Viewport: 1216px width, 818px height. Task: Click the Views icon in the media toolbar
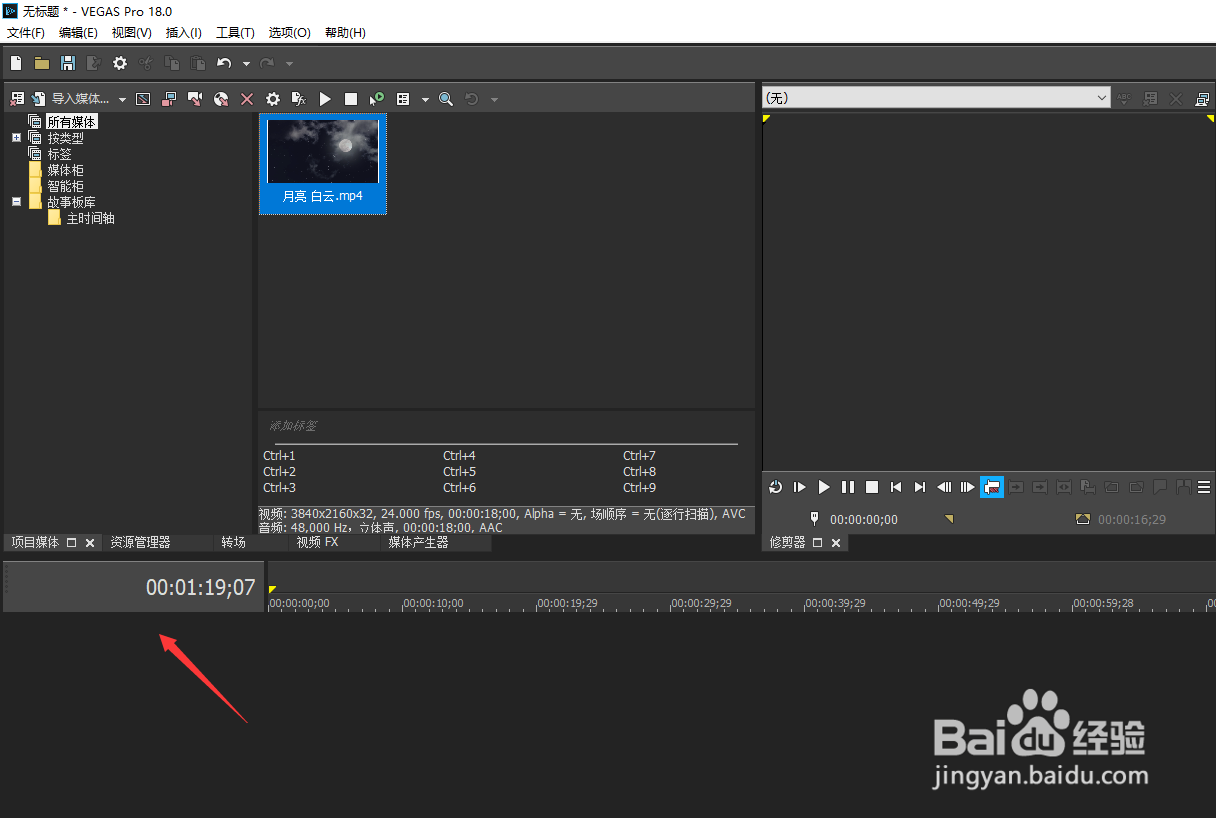click(403, 99)
